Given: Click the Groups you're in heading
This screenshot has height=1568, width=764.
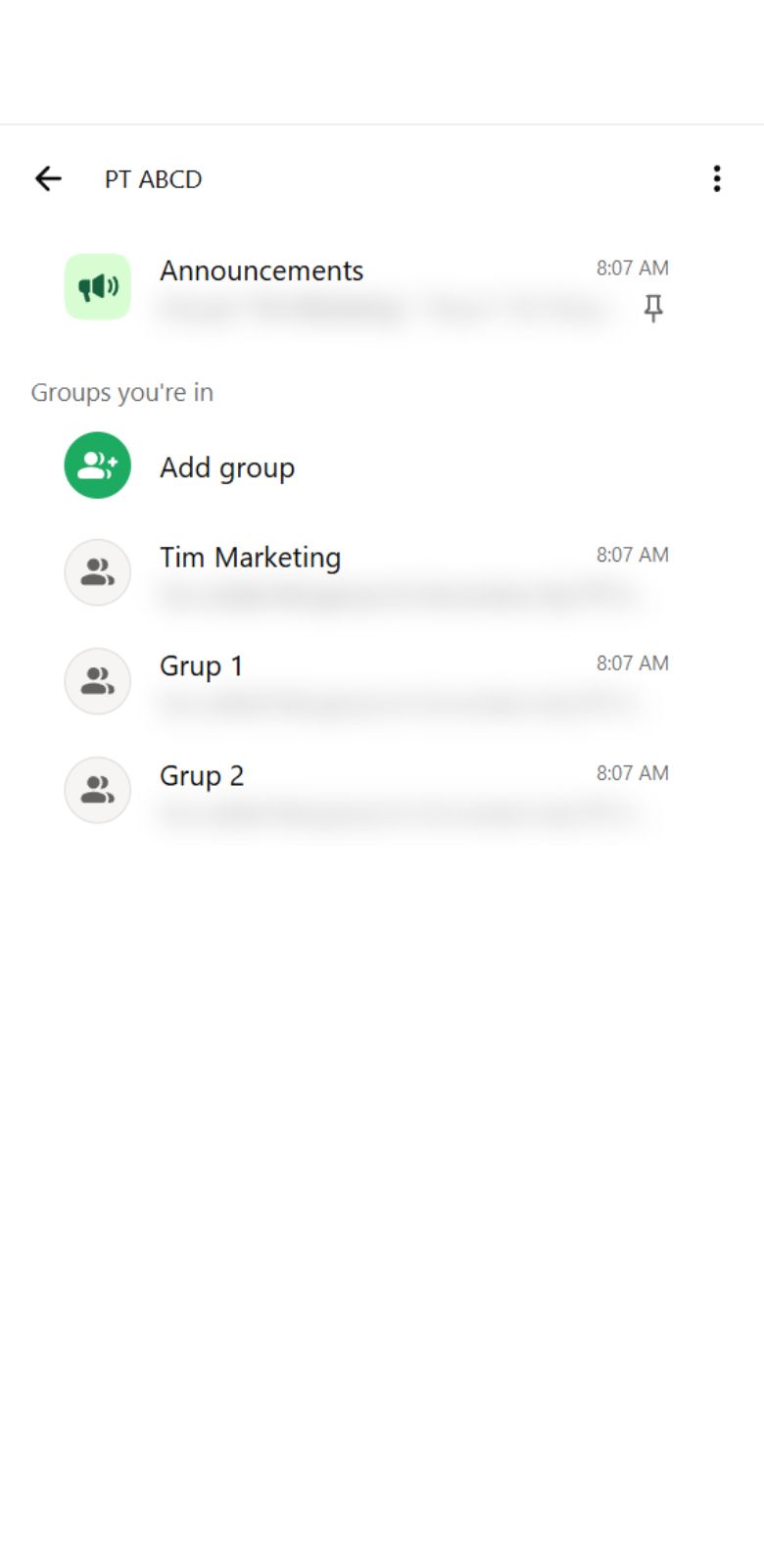Looking at the screenshot, I should [x=122, y=393].
